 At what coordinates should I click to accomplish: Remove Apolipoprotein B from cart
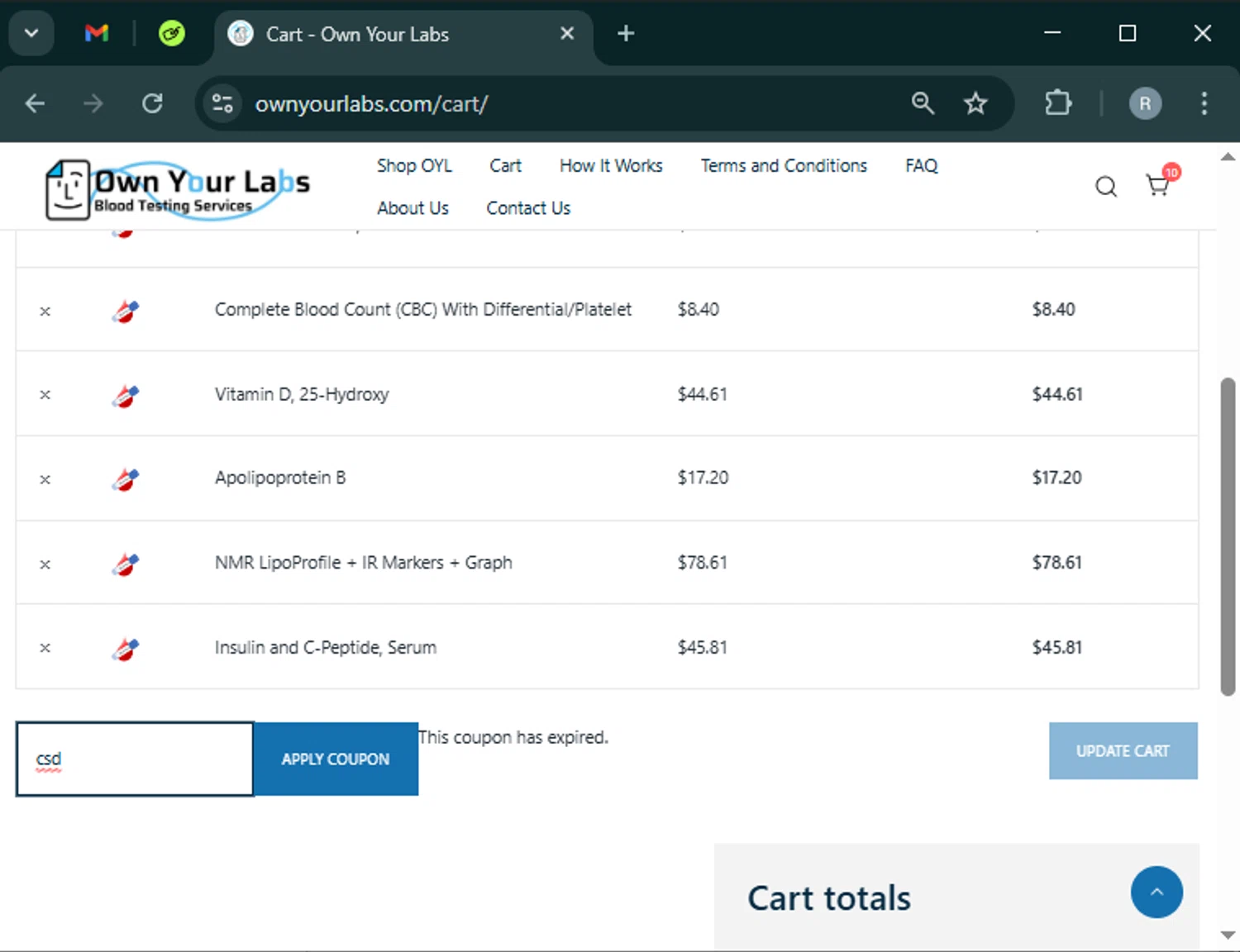coord(45,479)
